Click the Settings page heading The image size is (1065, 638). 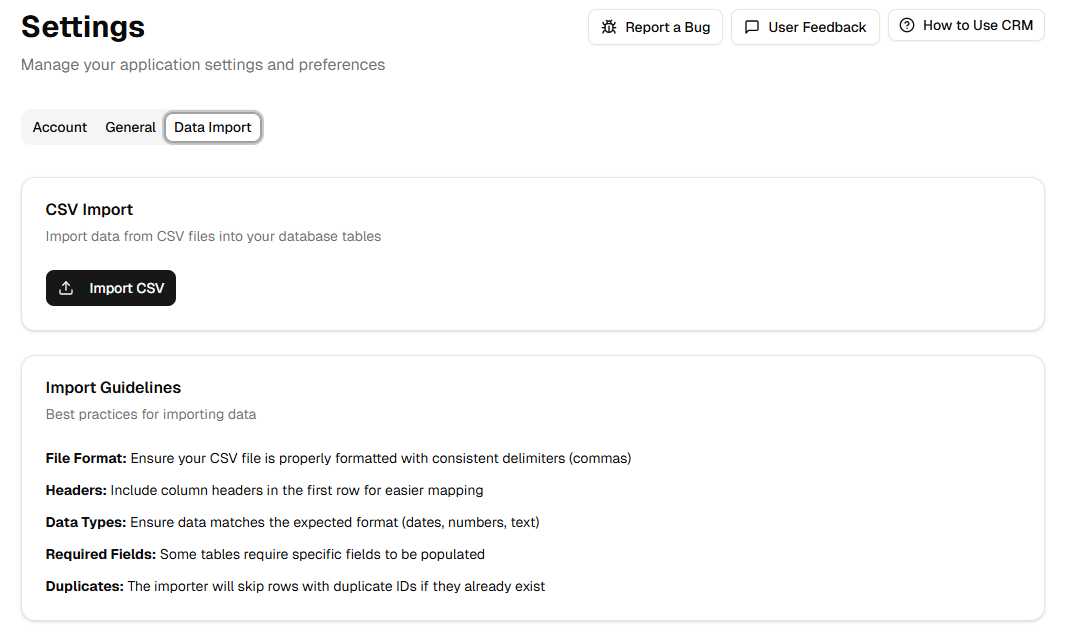[x=83, y=27]
